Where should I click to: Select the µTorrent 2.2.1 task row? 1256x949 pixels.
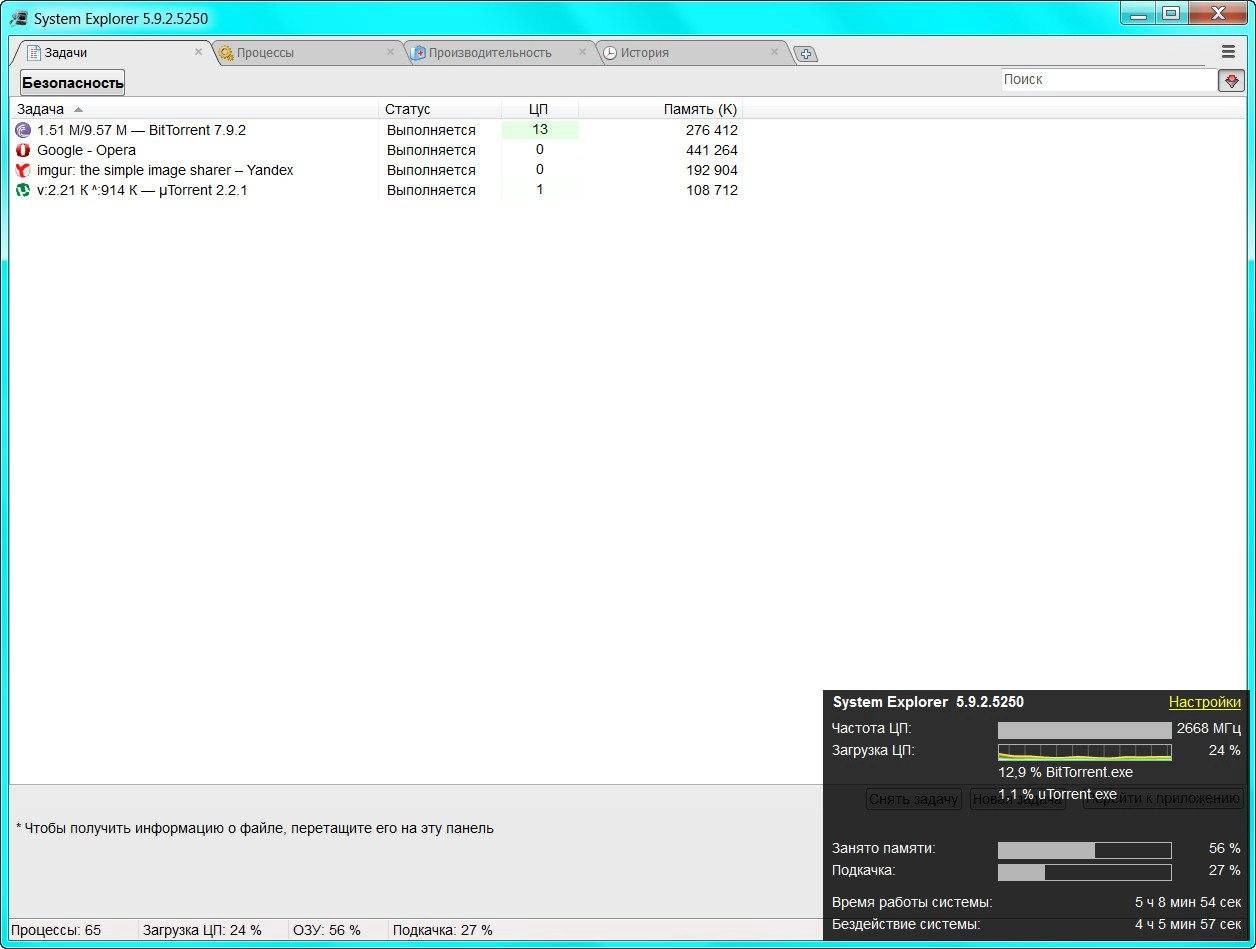coord(376,190)
